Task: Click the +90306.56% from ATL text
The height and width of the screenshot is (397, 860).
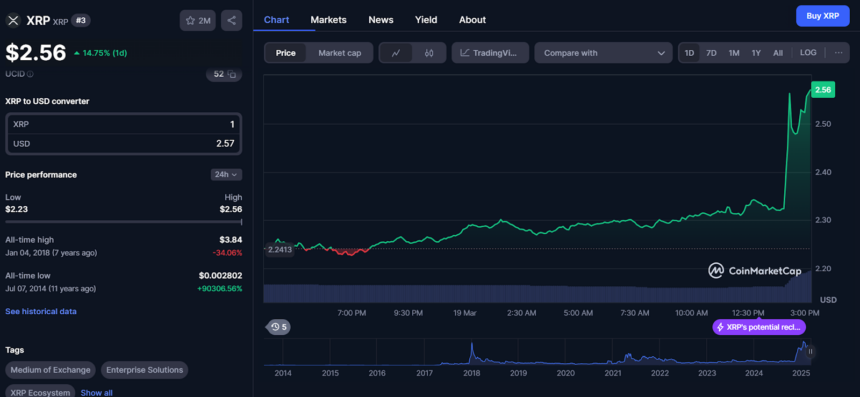Action: coord(219,288)
